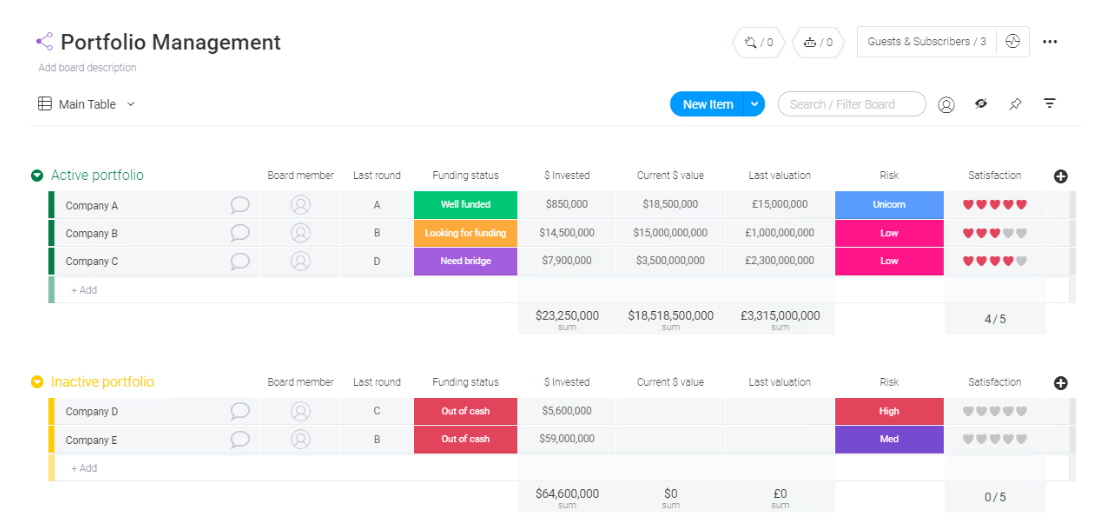Click the share icon beside Portfolio Management

coord(44,42)
